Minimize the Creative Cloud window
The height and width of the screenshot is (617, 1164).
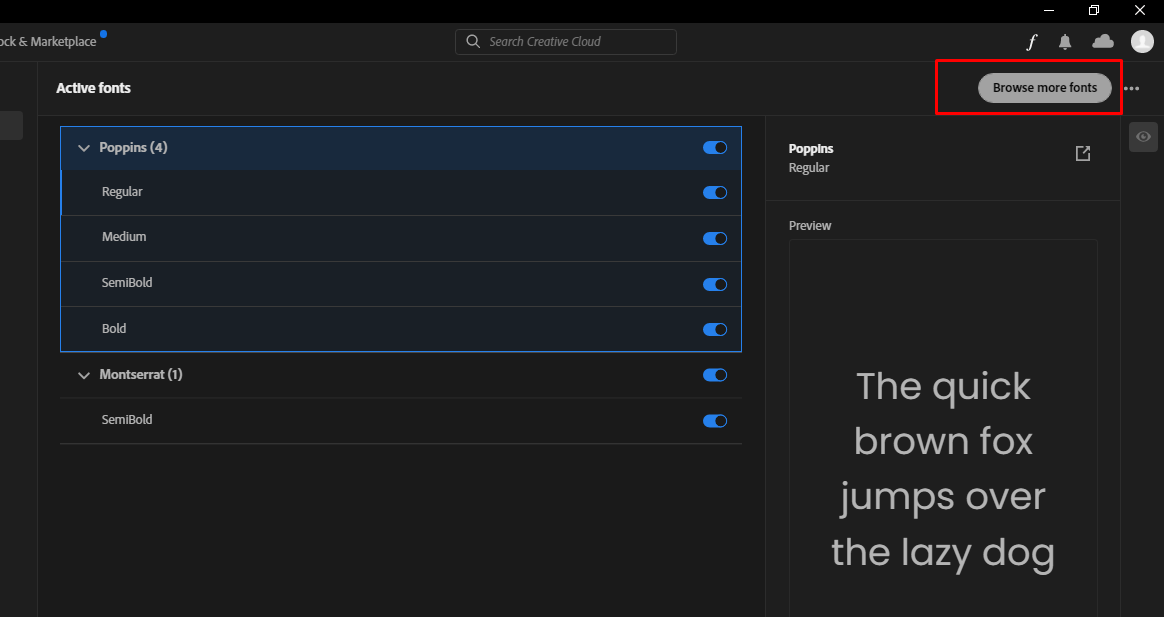point(1049,10)
